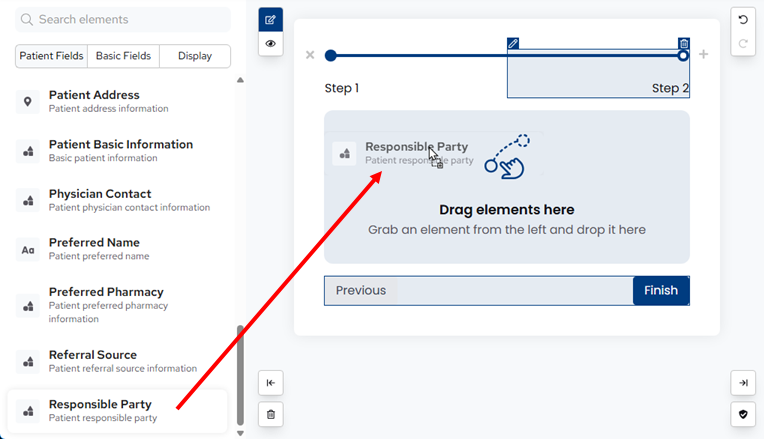Edit Step 2 using its pencil icon
Screen dimensions: 764x439
pyautogui.click(x=513, y=44)
